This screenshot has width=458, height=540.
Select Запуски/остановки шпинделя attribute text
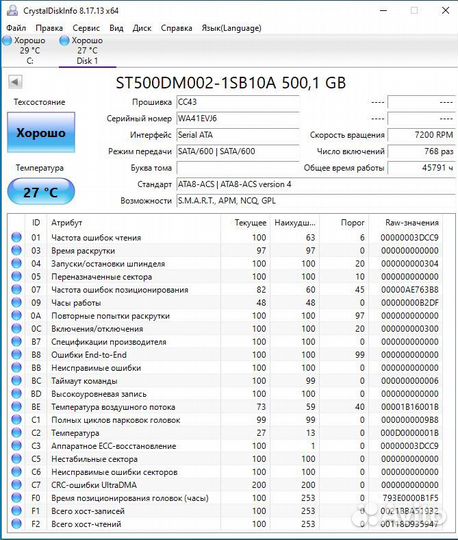point(108,263)
